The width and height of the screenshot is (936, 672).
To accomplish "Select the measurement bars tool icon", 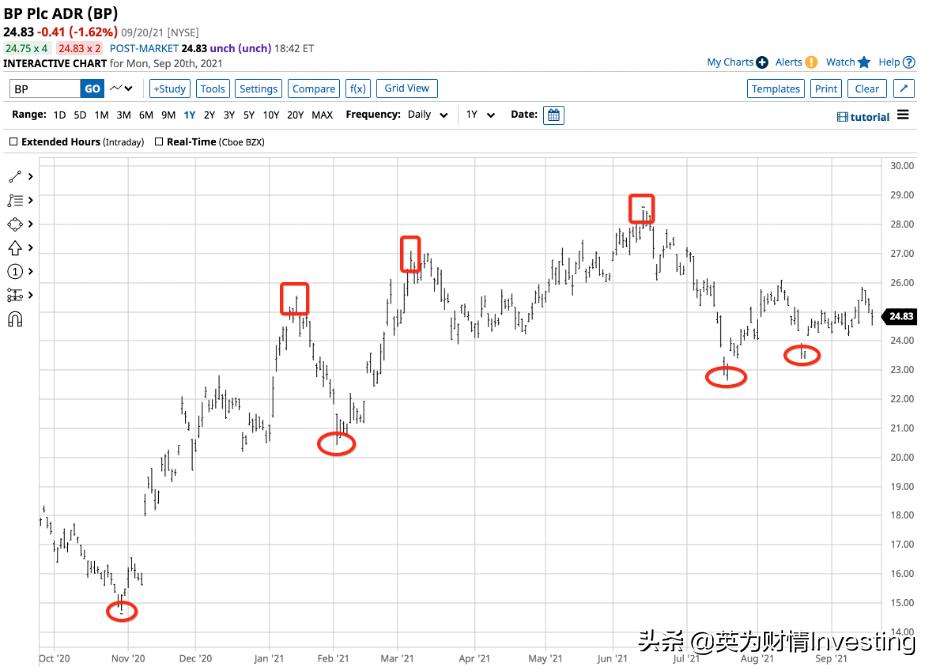I will click(x=15, y=295).
